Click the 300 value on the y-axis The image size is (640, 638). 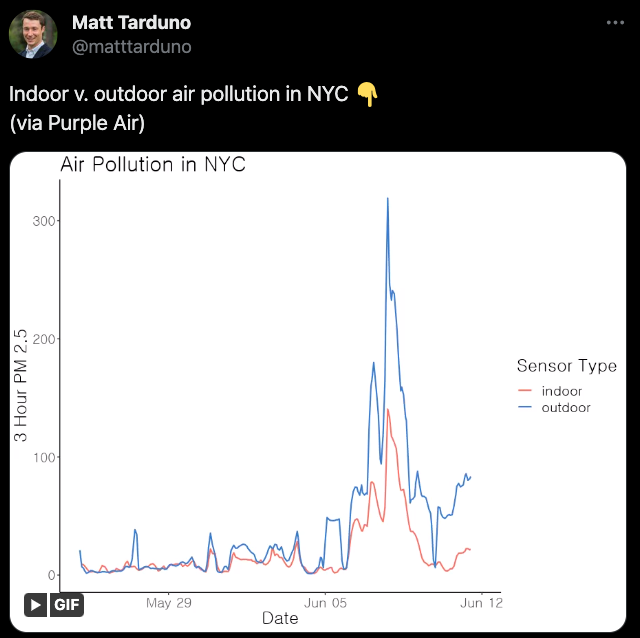(40, 220)
